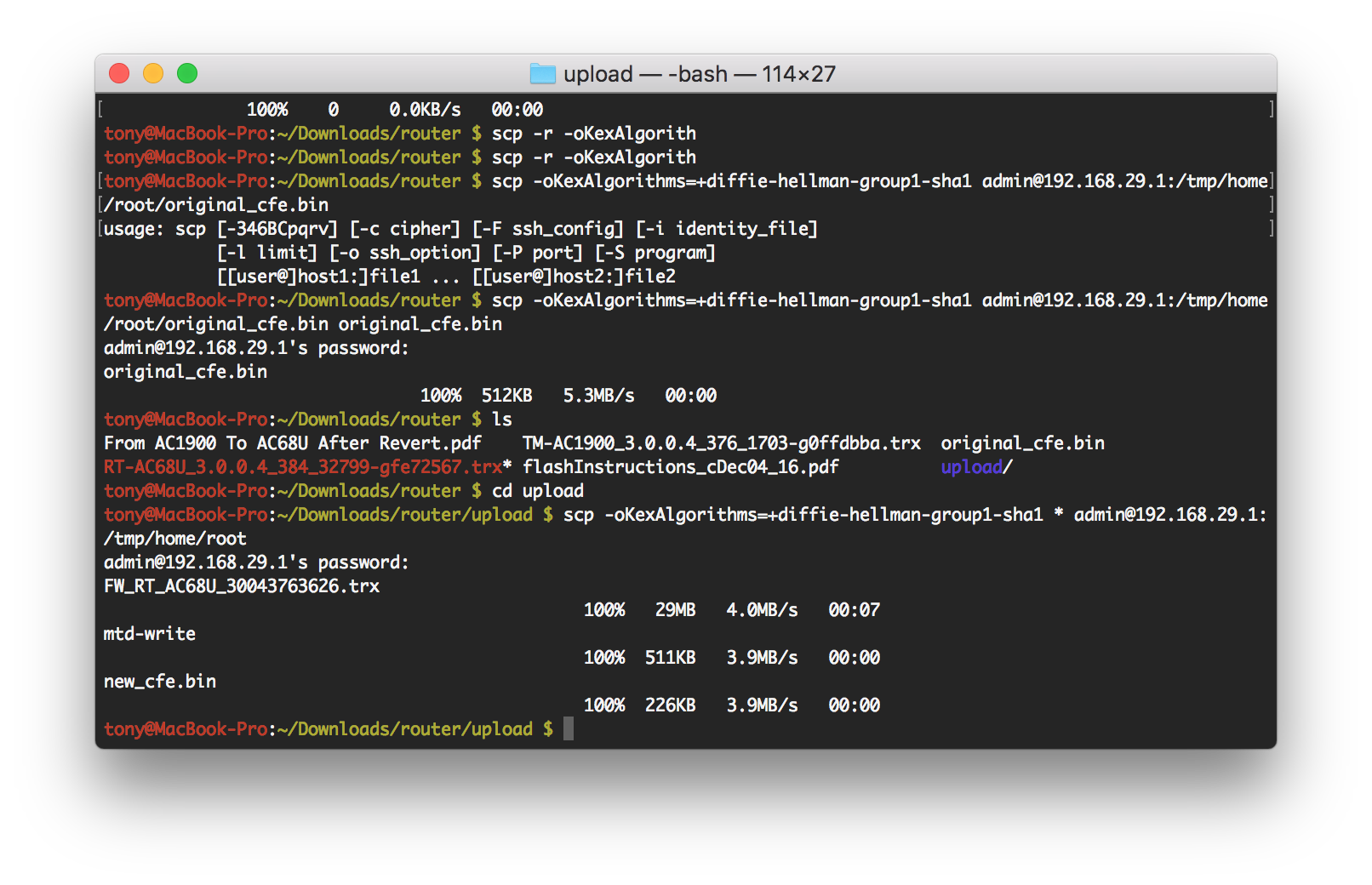Click 'original_cfe.bin' in the ls output row

[x=1022, y=443]
